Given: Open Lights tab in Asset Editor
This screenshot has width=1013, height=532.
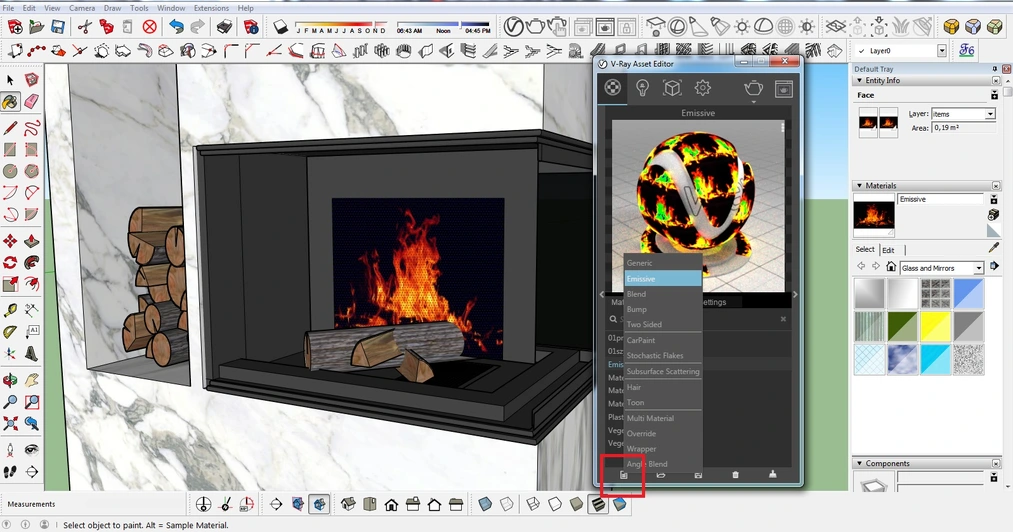Looking at the screenshot, I should point(642,88).
